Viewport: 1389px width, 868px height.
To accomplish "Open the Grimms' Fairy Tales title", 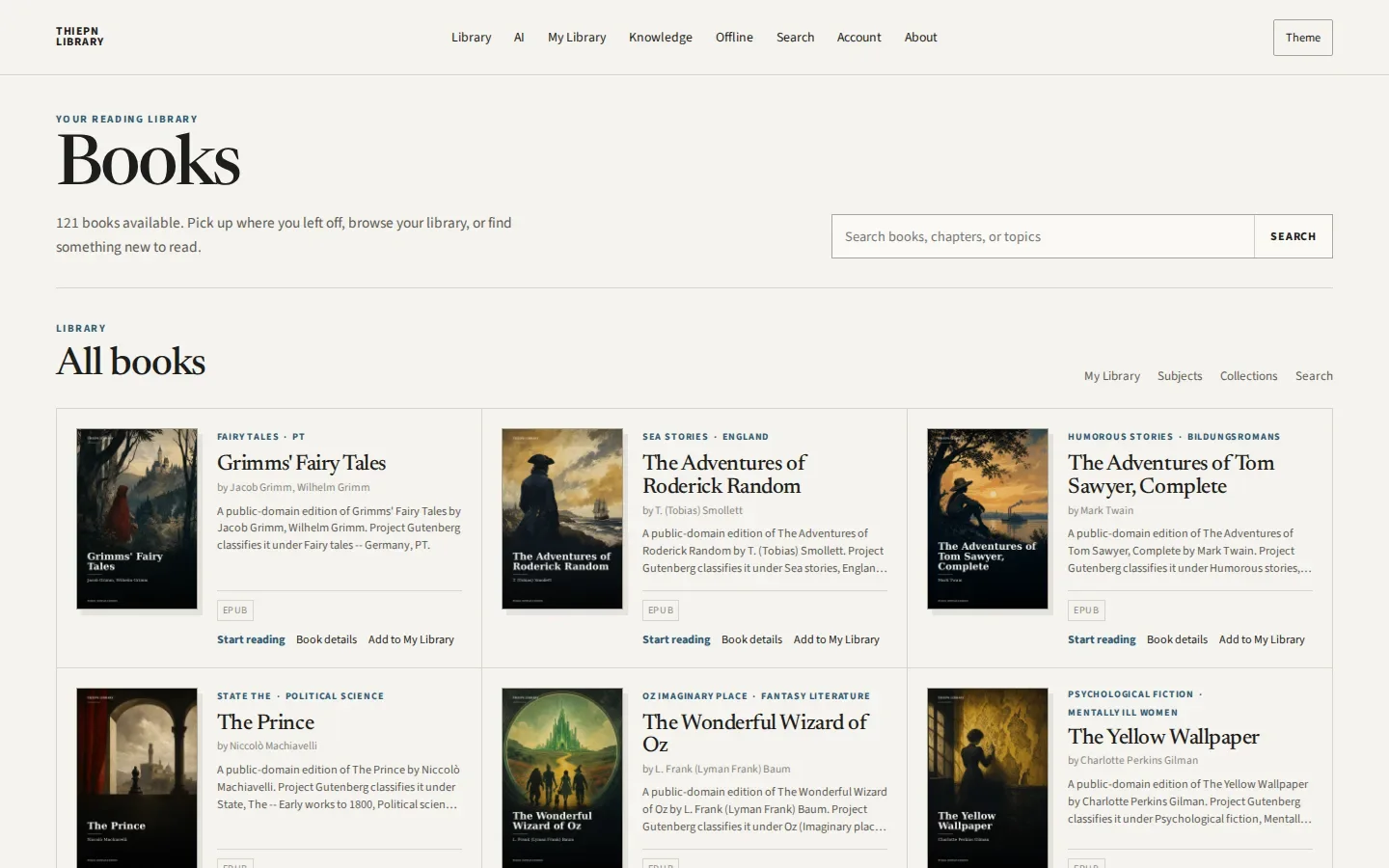I will pos(301,463).
